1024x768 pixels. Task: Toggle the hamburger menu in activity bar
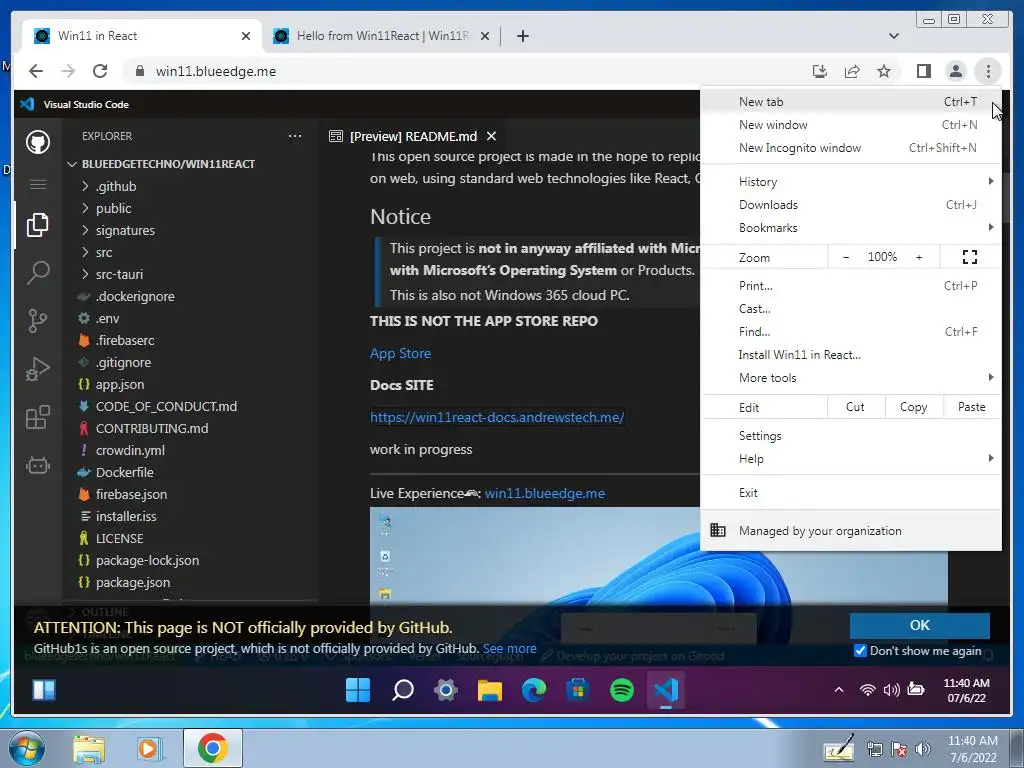(x=38, y=185)
